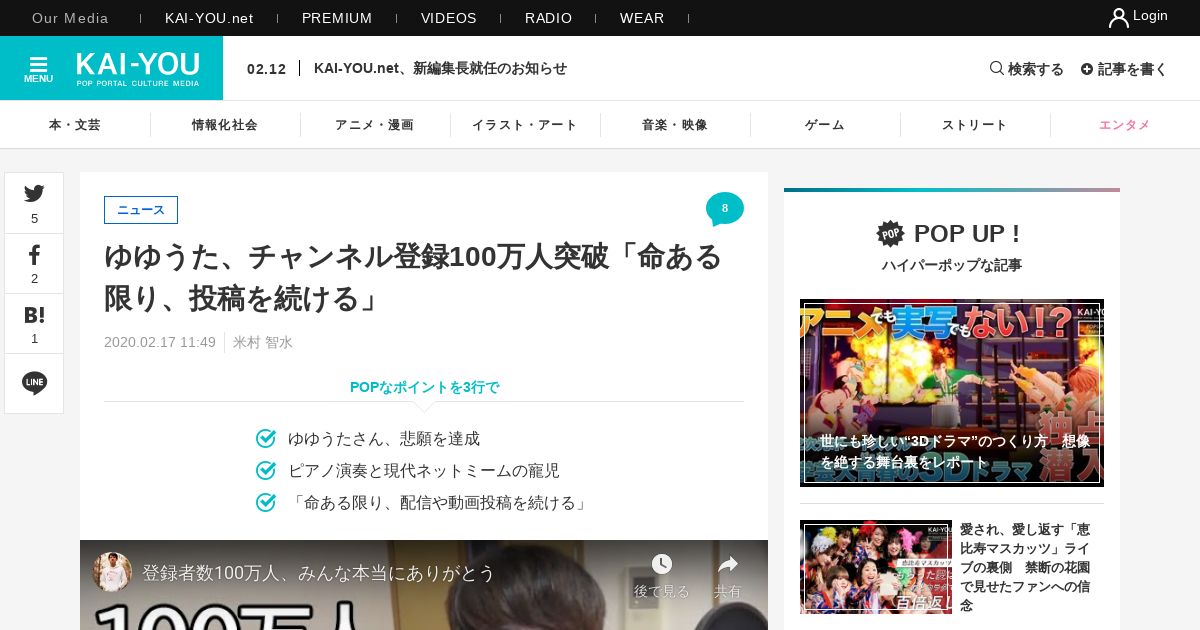Click the KAI-YOU logo
The image size is (1200, 630).
click(x=138, y=69)
